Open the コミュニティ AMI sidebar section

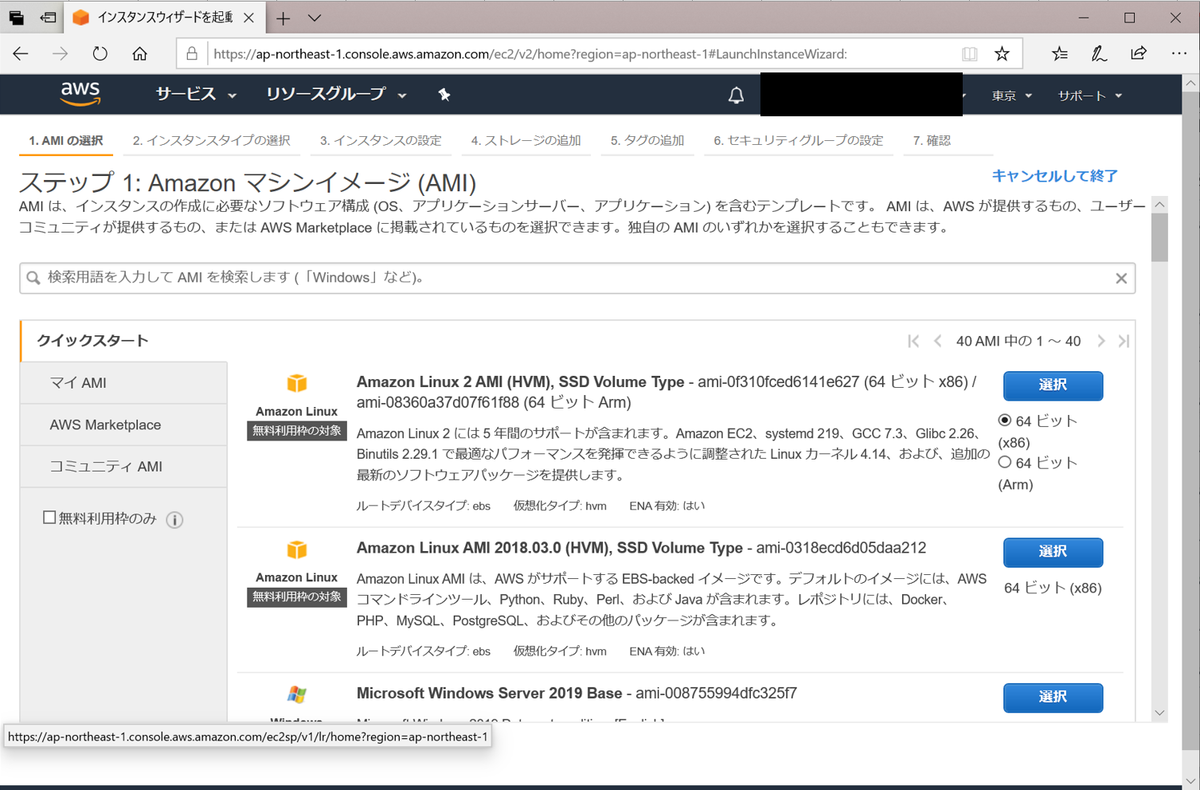click(105, 466)
